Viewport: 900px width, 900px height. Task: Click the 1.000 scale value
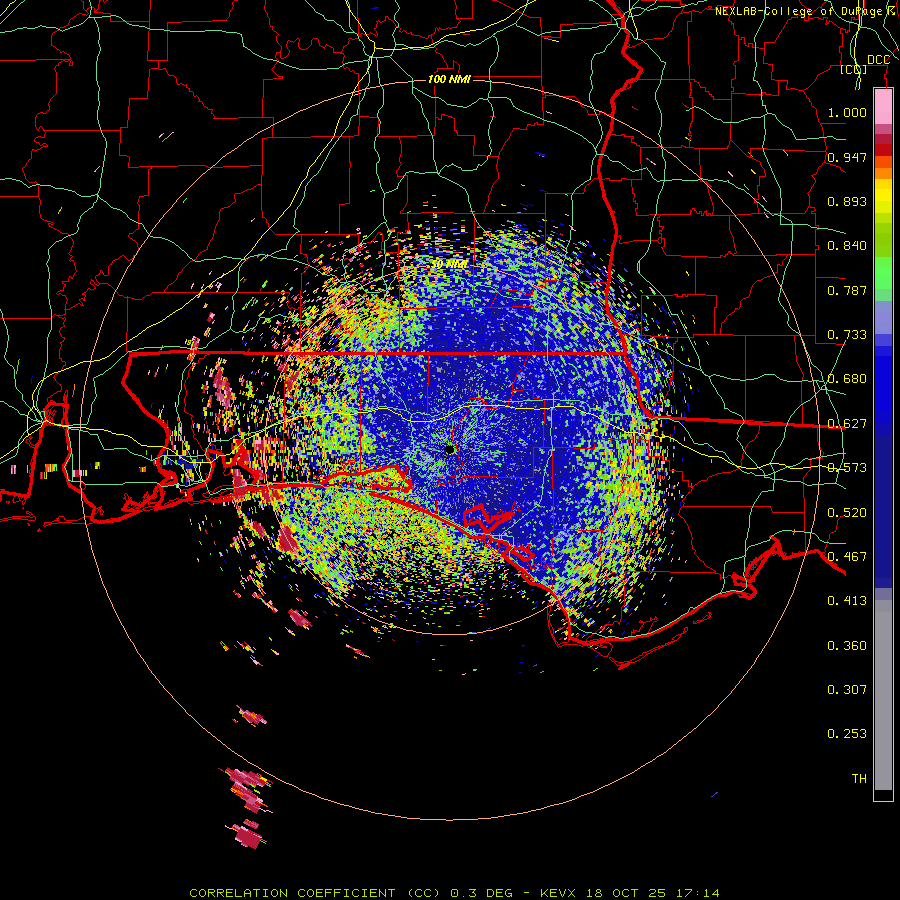point(847,112)
